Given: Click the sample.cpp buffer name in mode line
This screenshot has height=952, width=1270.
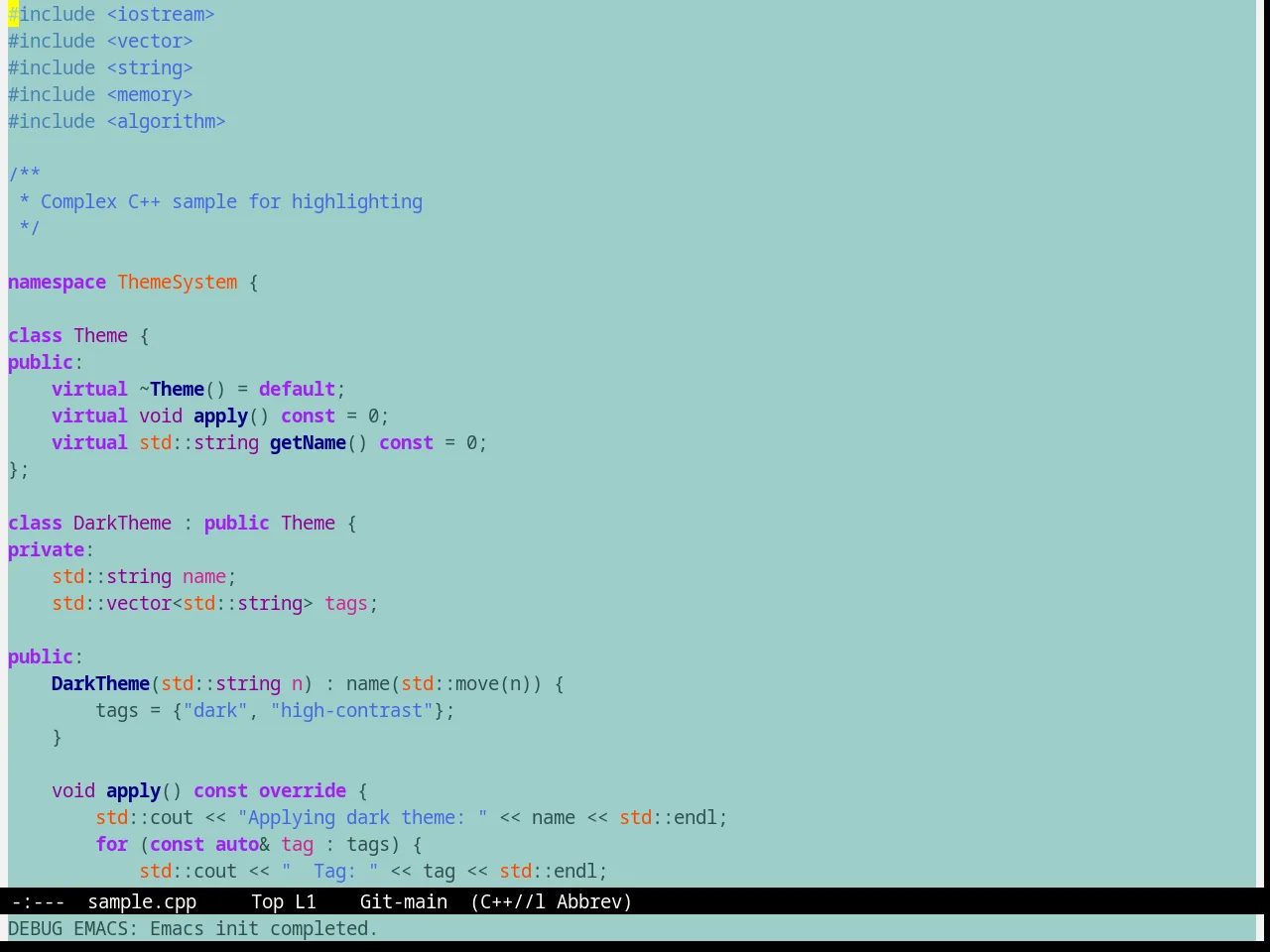Looking at the screenshot, I should [142, 901].
